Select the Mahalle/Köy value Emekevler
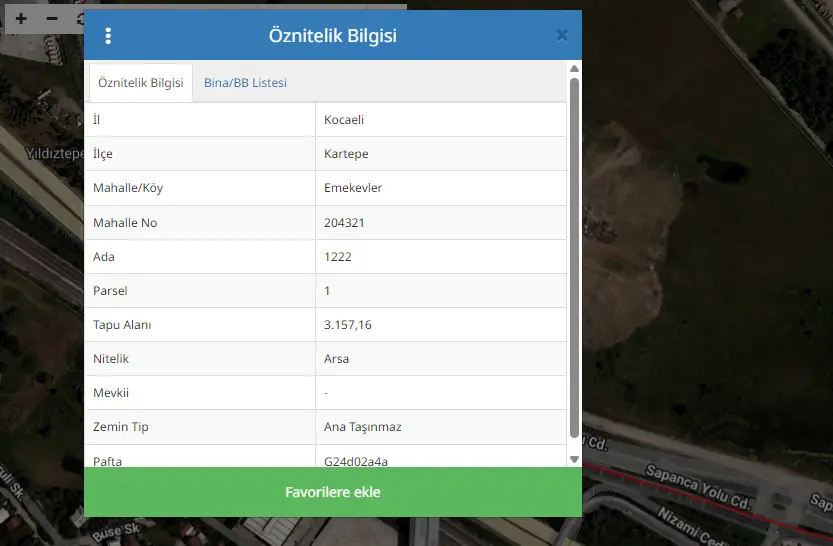 [353, 187]
